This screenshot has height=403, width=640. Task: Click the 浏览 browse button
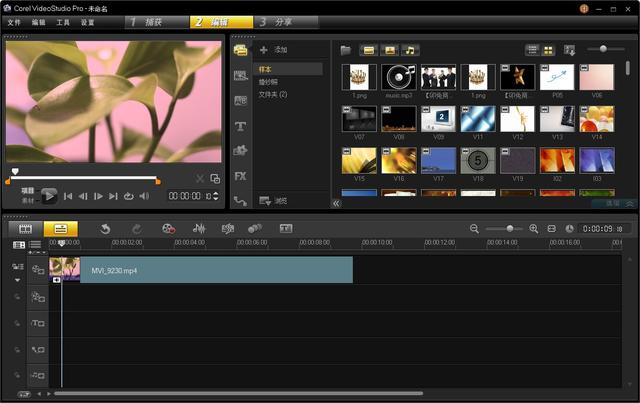point(273,201)
